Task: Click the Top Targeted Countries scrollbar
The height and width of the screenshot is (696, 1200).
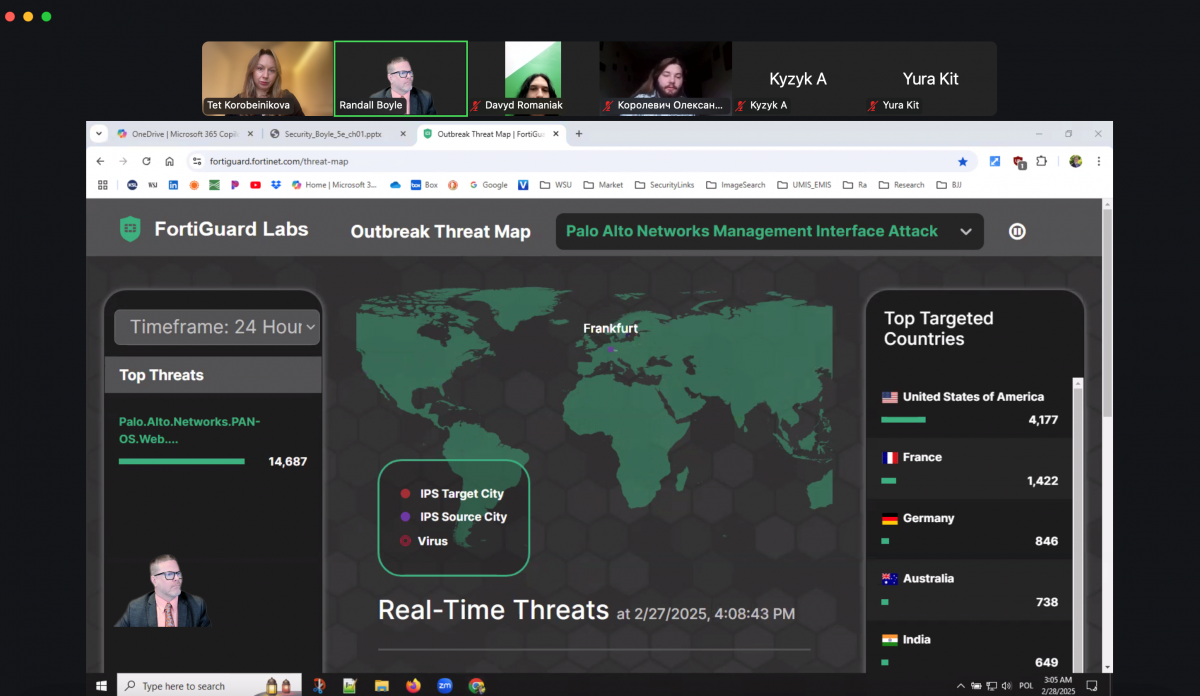Action: click(x=1077, y=525)
